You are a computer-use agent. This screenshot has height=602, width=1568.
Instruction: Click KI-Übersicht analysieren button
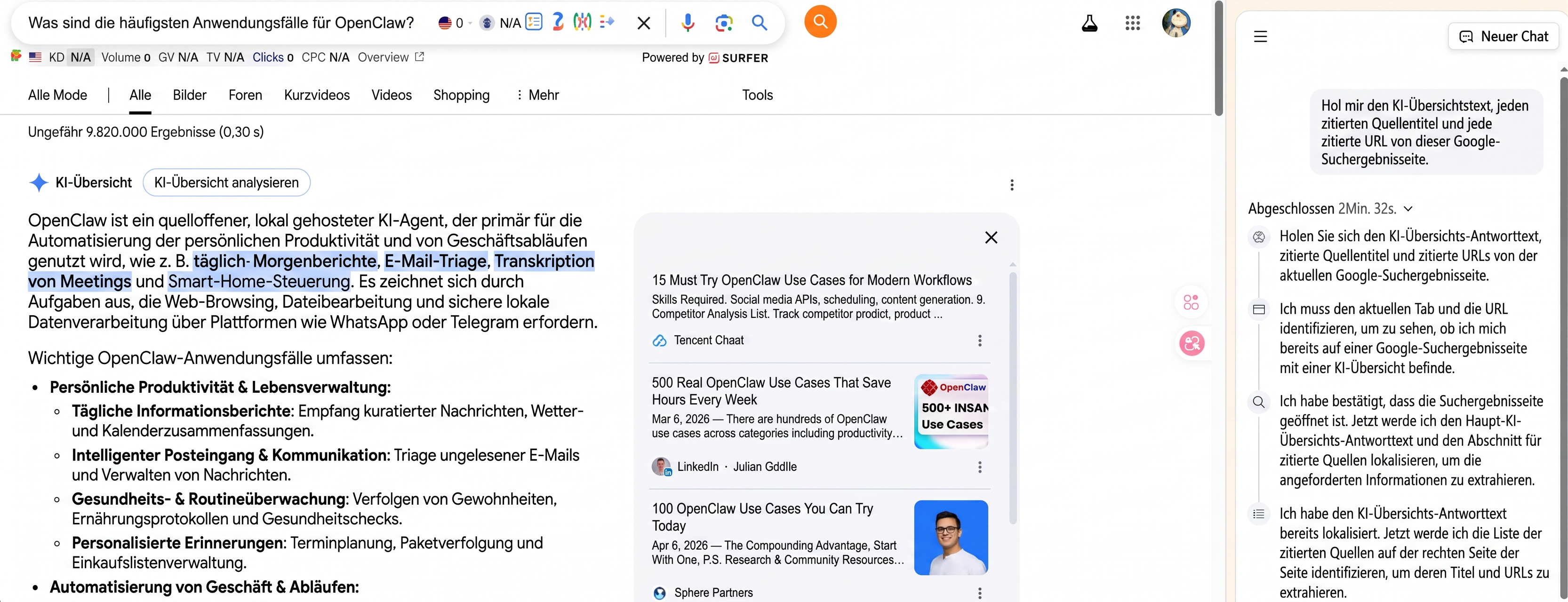click(x=226, y=182)
